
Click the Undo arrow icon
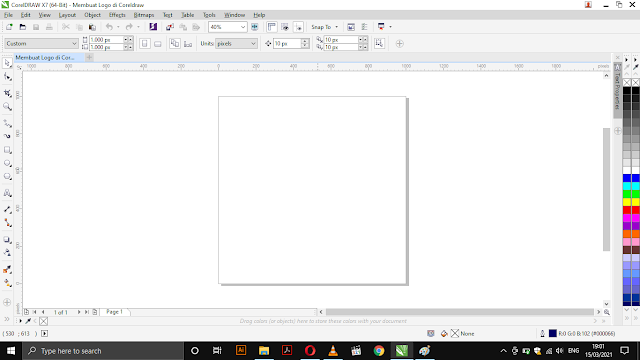coord(109,27)
